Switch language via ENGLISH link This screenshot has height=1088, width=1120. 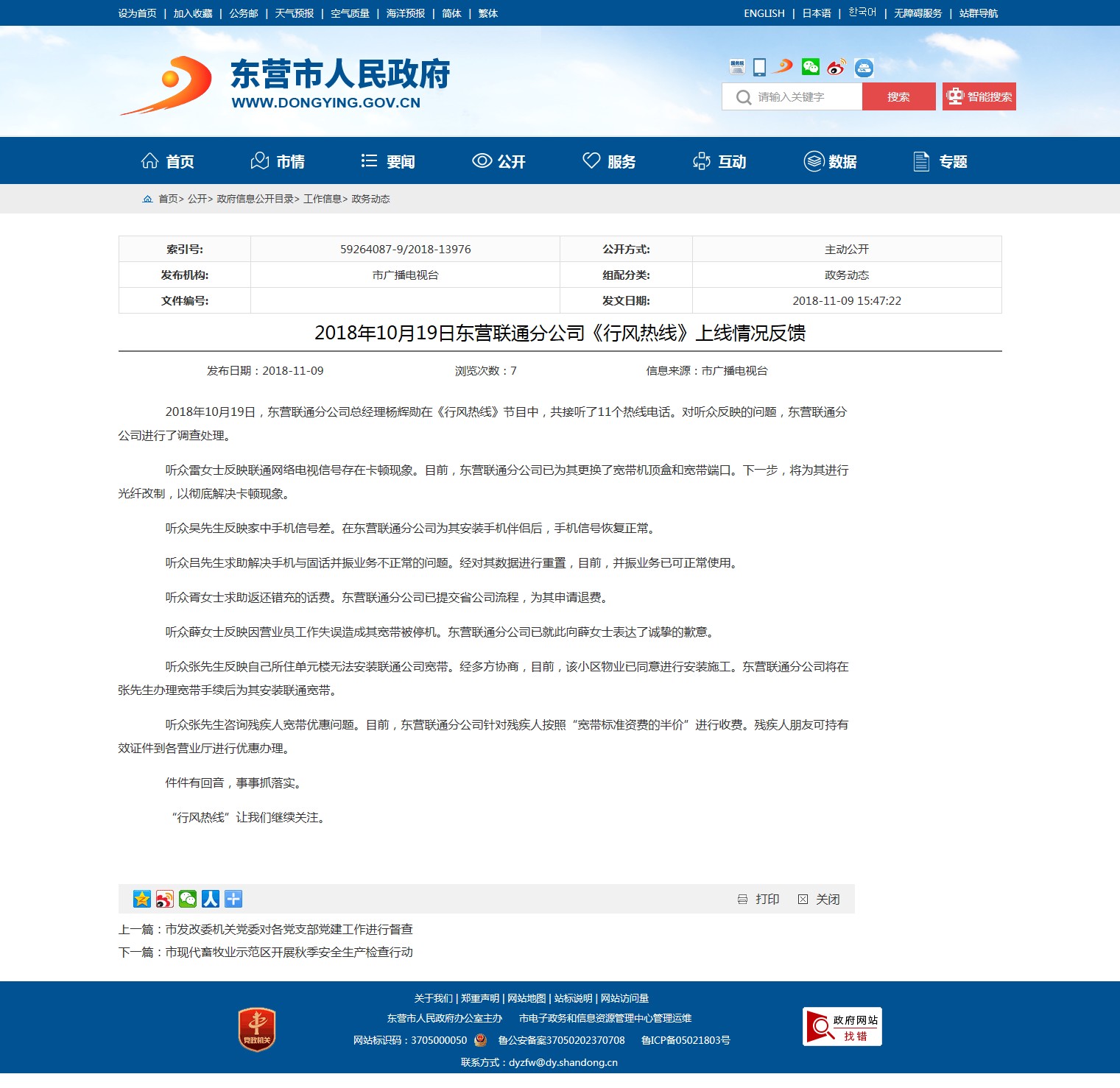tap(764, 13)
